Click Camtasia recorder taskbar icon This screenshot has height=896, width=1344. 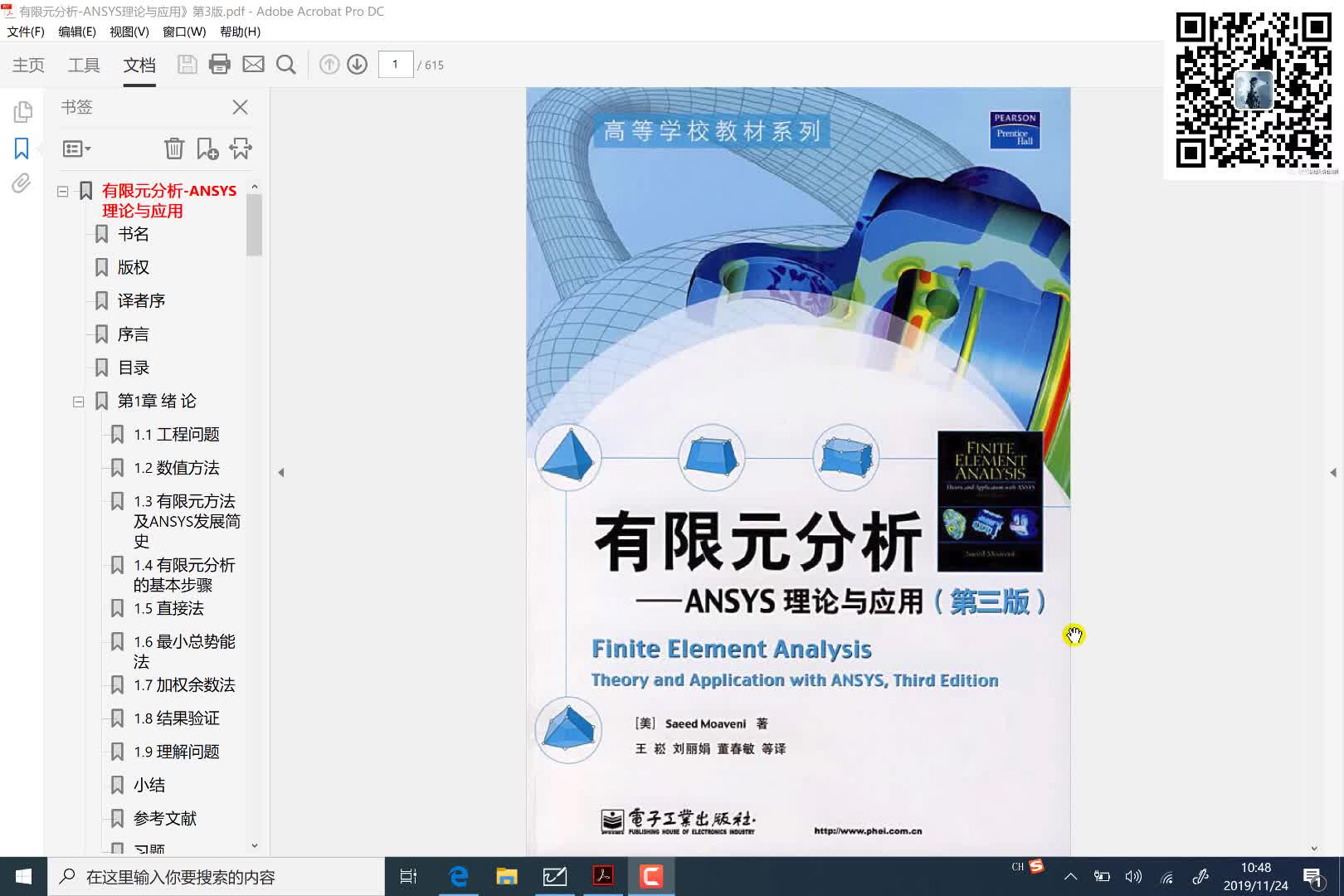coord(651,877)
